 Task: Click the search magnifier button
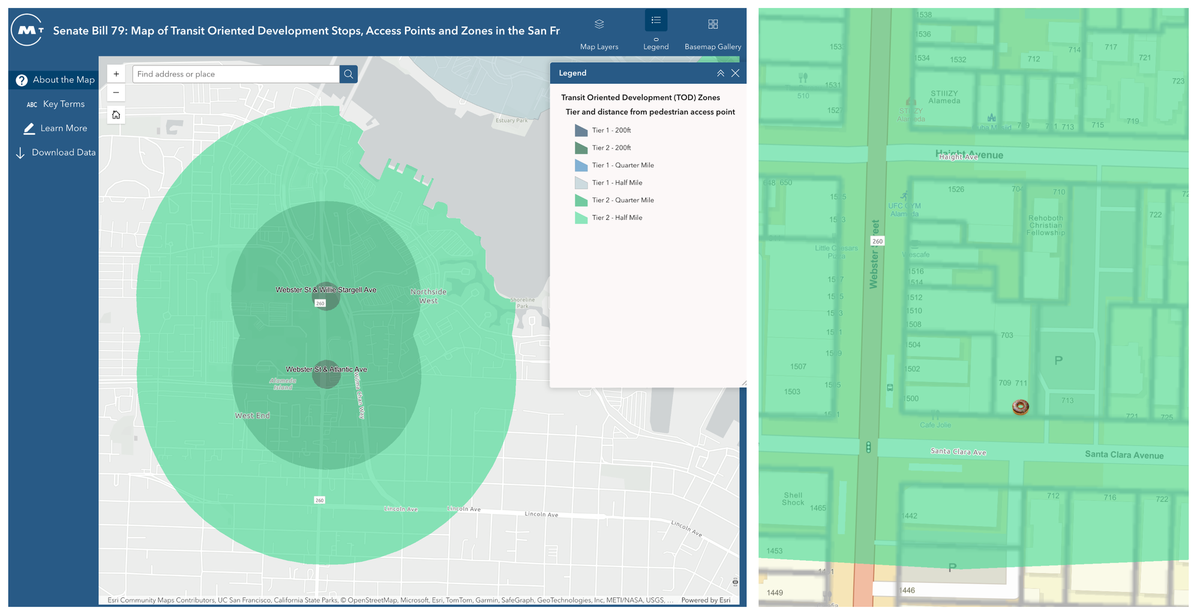point(348,74)
